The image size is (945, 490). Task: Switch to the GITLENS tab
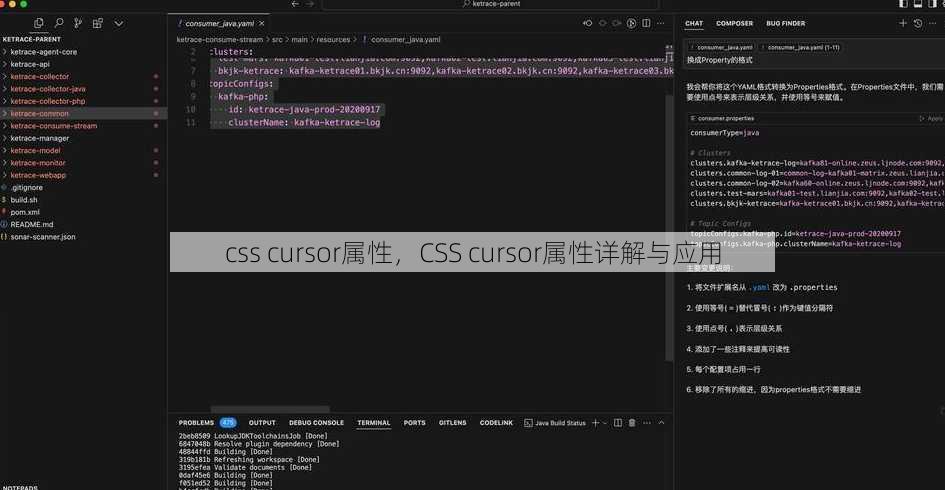tap(452, 422)
